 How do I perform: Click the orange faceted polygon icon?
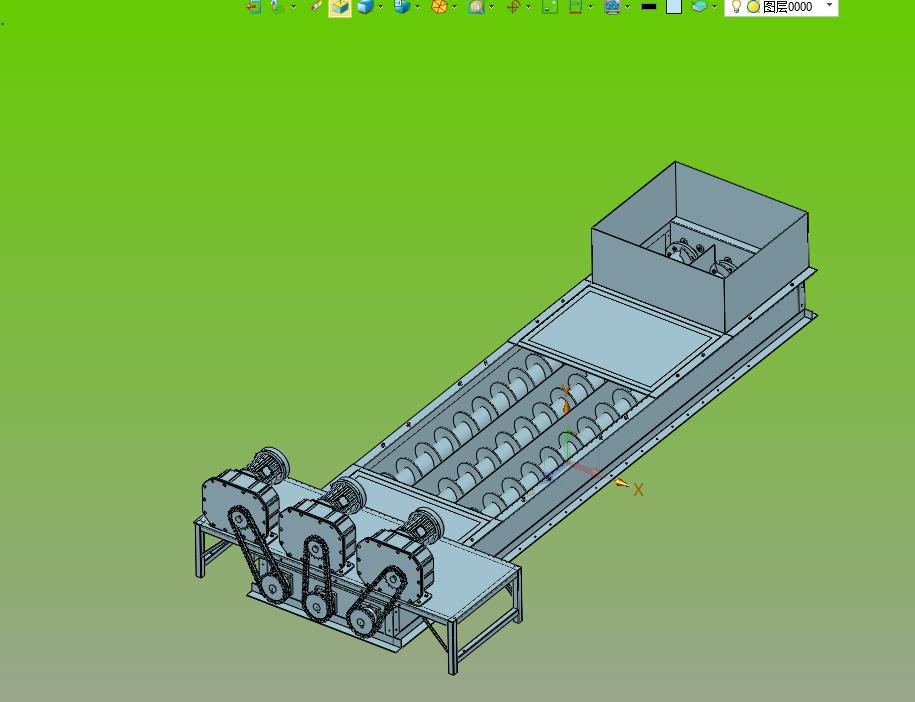439,6
